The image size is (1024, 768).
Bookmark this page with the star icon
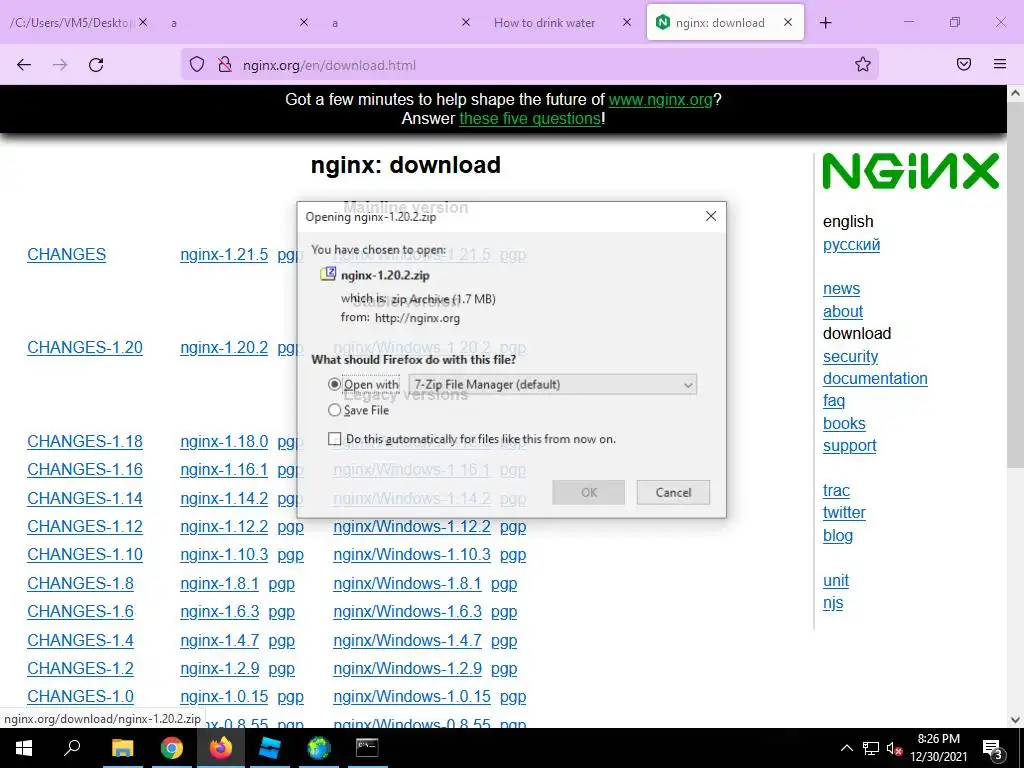point(863,64)
